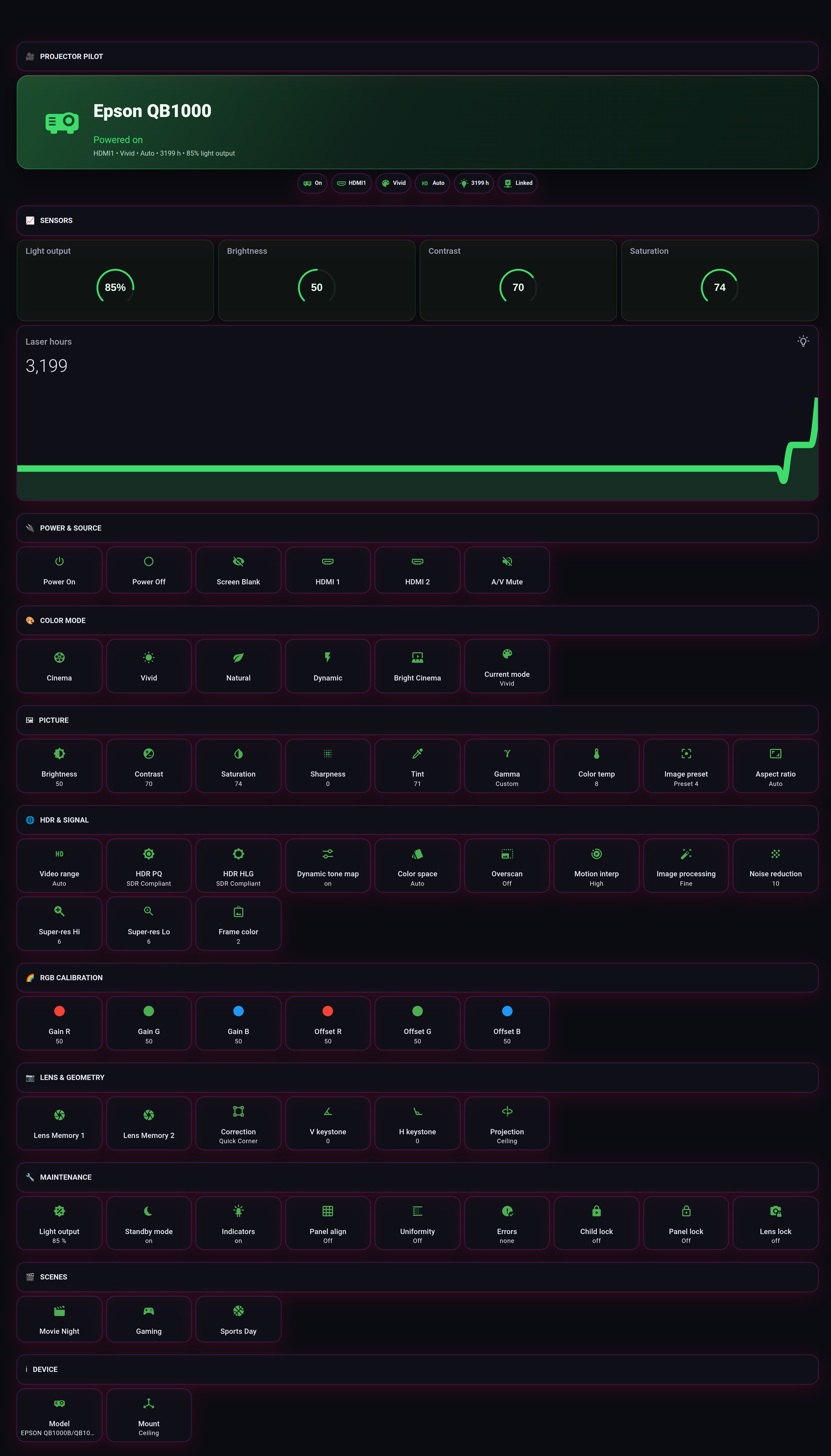Open Frame color tile

239,923
